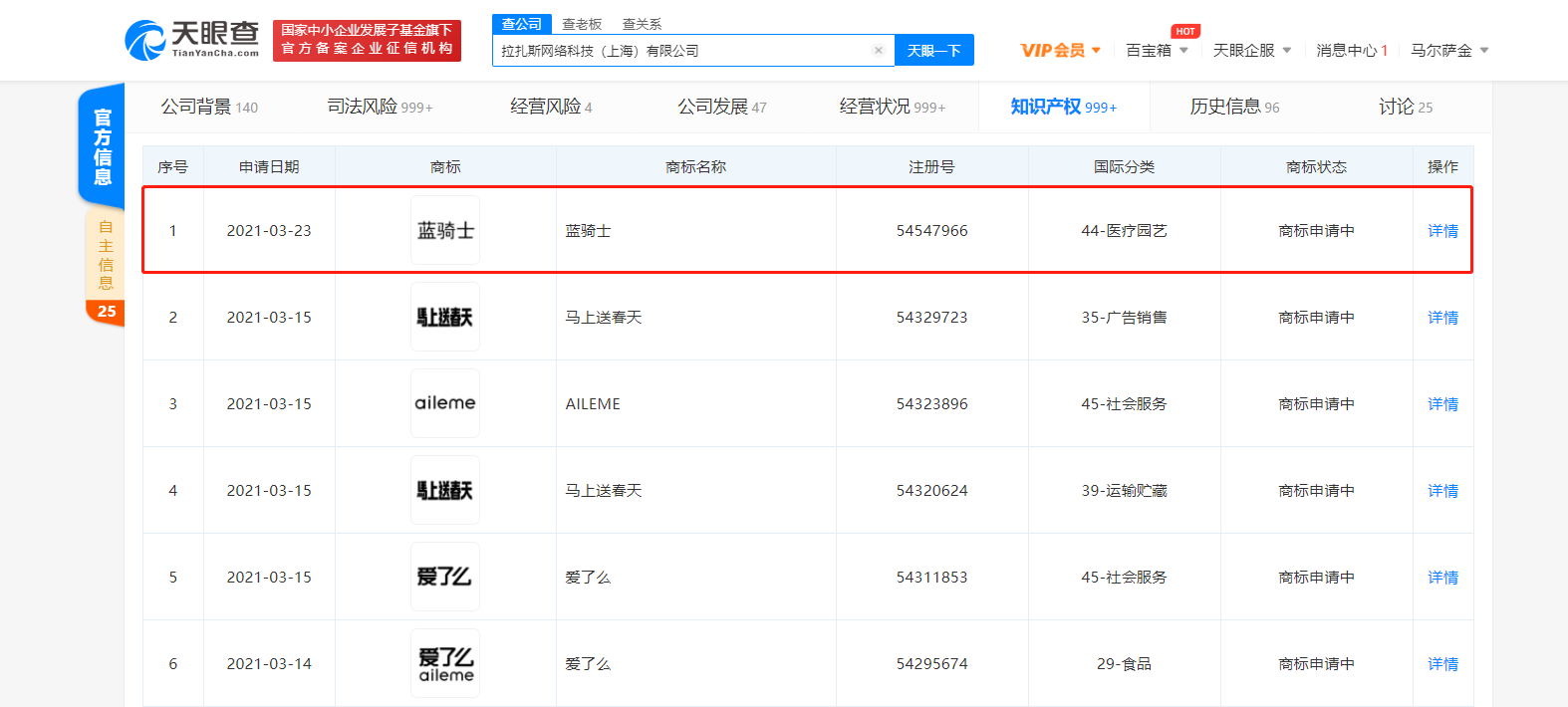Switch to the 公司背景 tab

coord(209,107)
